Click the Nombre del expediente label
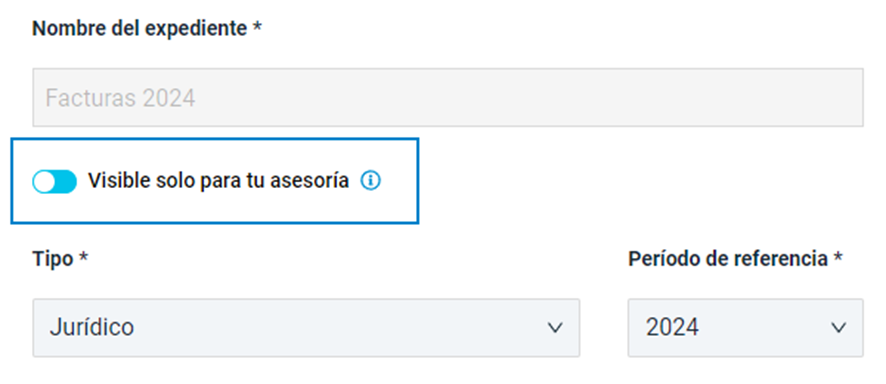 click(x=140, y=28)
